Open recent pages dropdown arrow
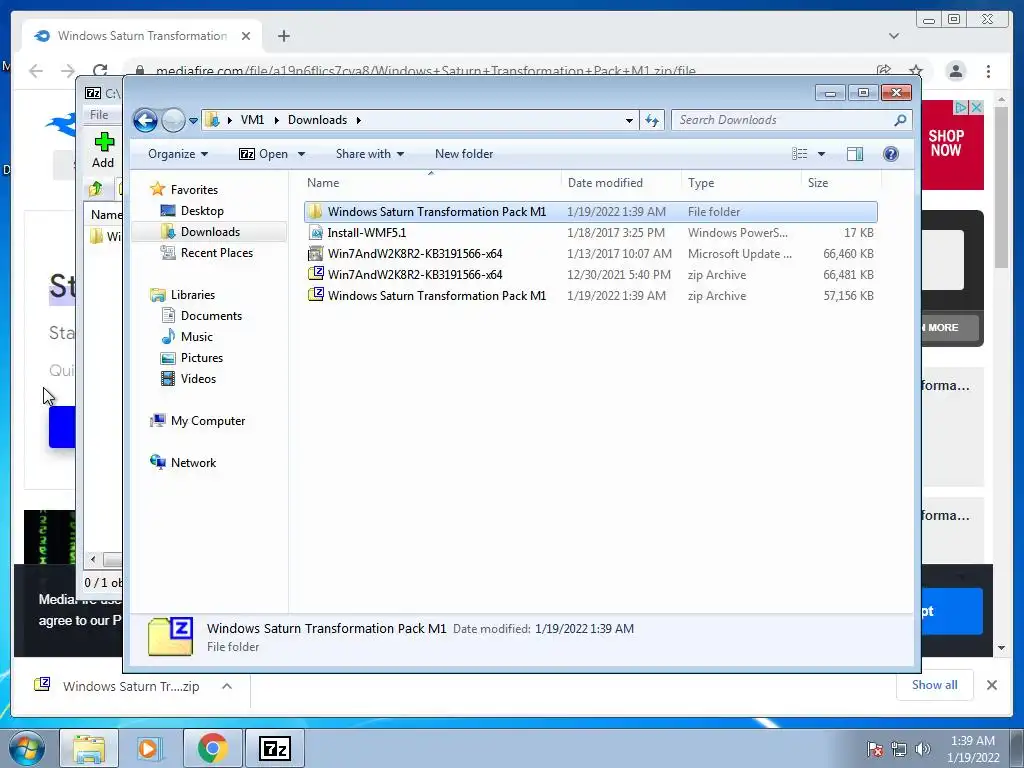Image resolution: width=1024 pixels, height=768 pixels. (x=193, y=121)
